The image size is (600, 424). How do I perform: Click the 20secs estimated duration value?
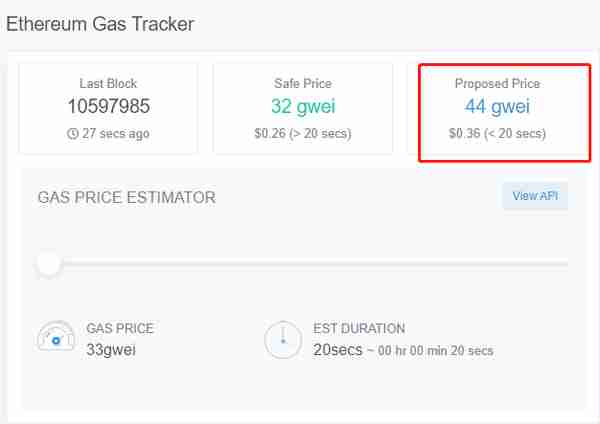coord(338,350)
